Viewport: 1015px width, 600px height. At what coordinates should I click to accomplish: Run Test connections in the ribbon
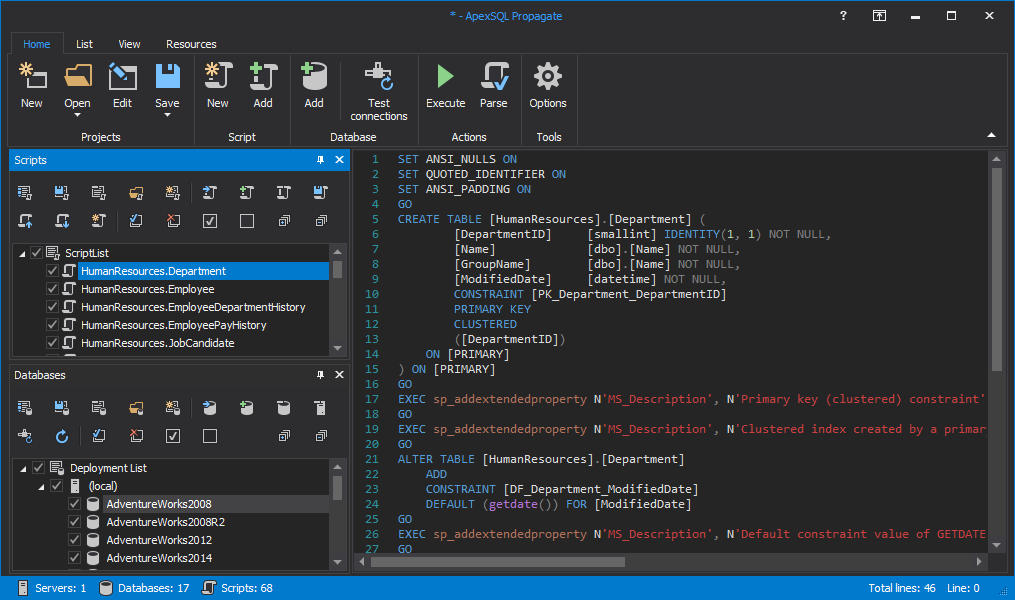pos(379,92)
